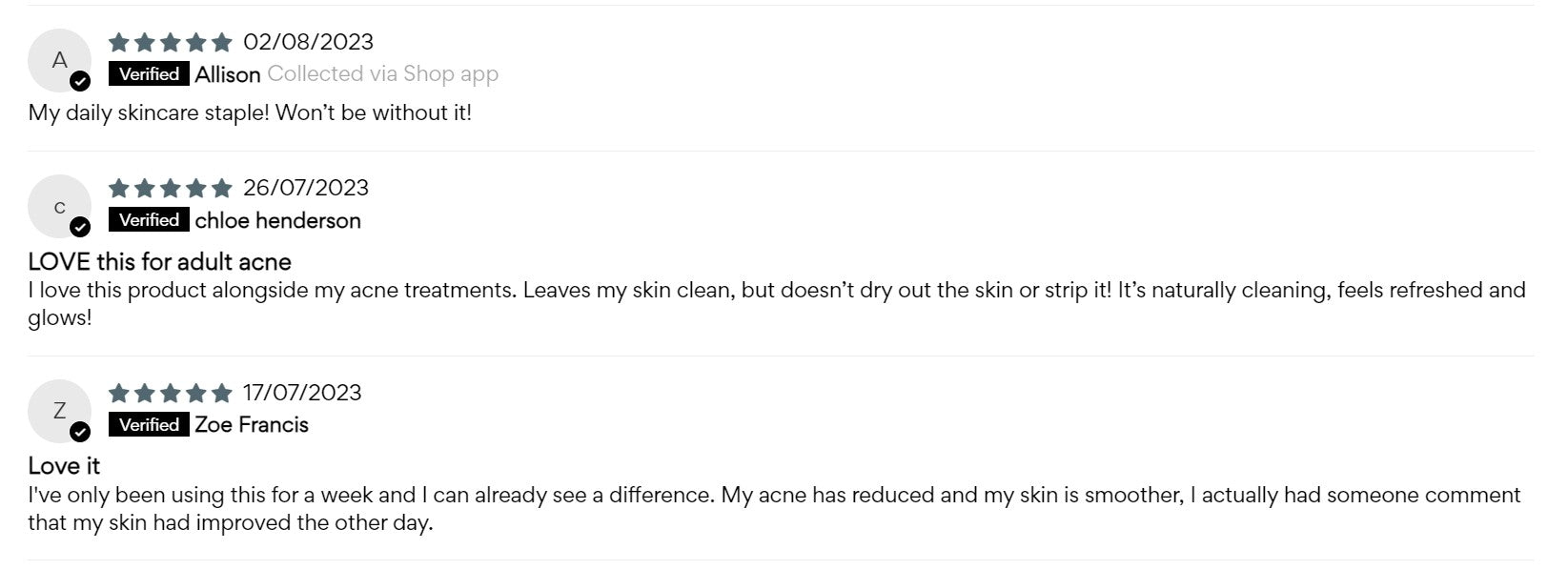1568x570 pixels.
Task: Click the reviewer name Allison
Action: point(228,74)
